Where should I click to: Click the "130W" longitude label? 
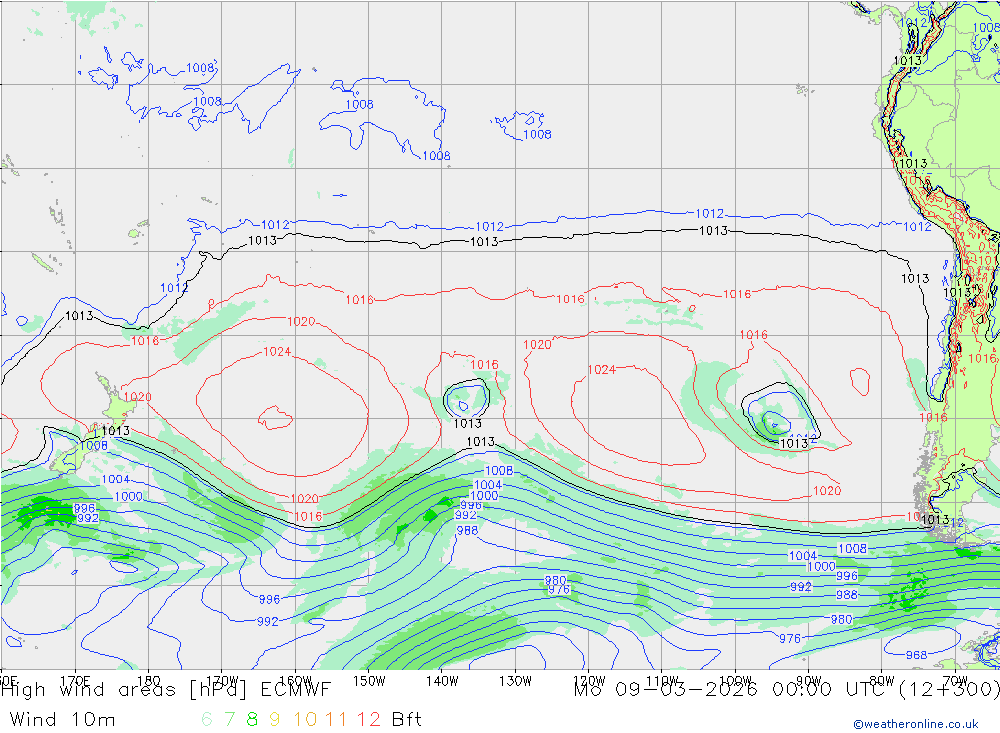pos(515,681)
